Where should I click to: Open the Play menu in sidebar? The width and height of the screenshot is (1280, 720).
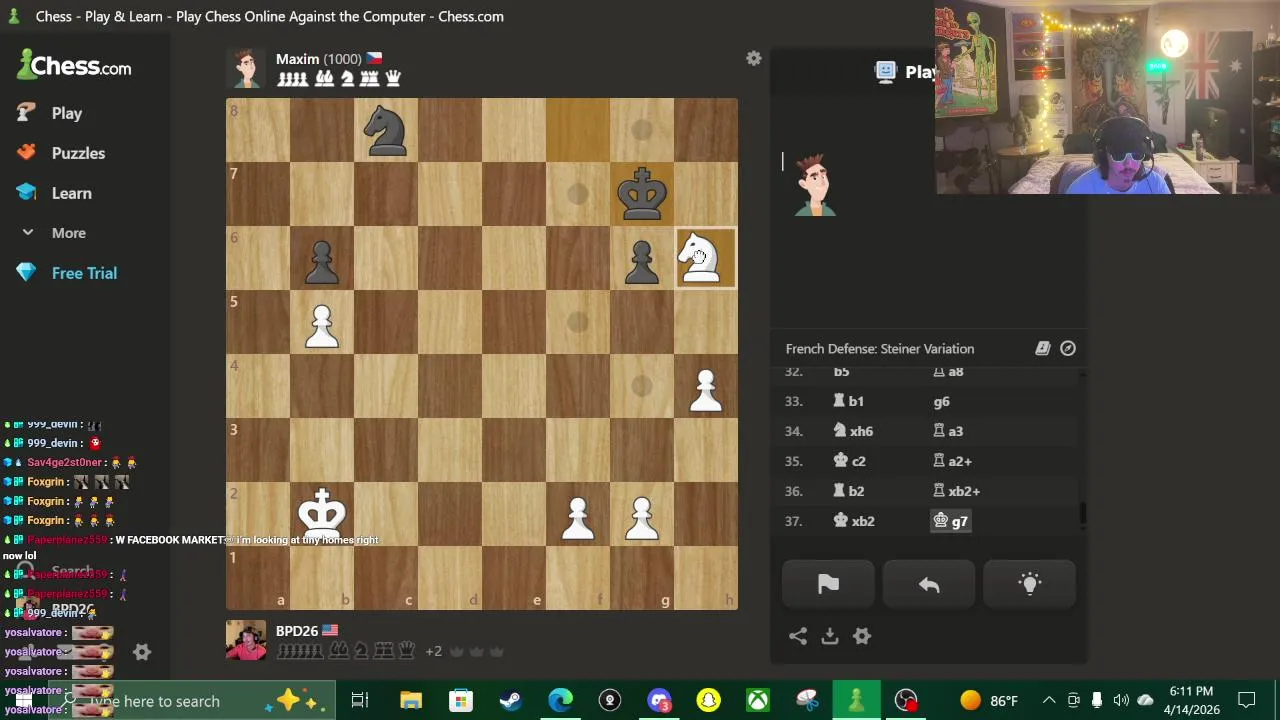(x=50, y=113)
